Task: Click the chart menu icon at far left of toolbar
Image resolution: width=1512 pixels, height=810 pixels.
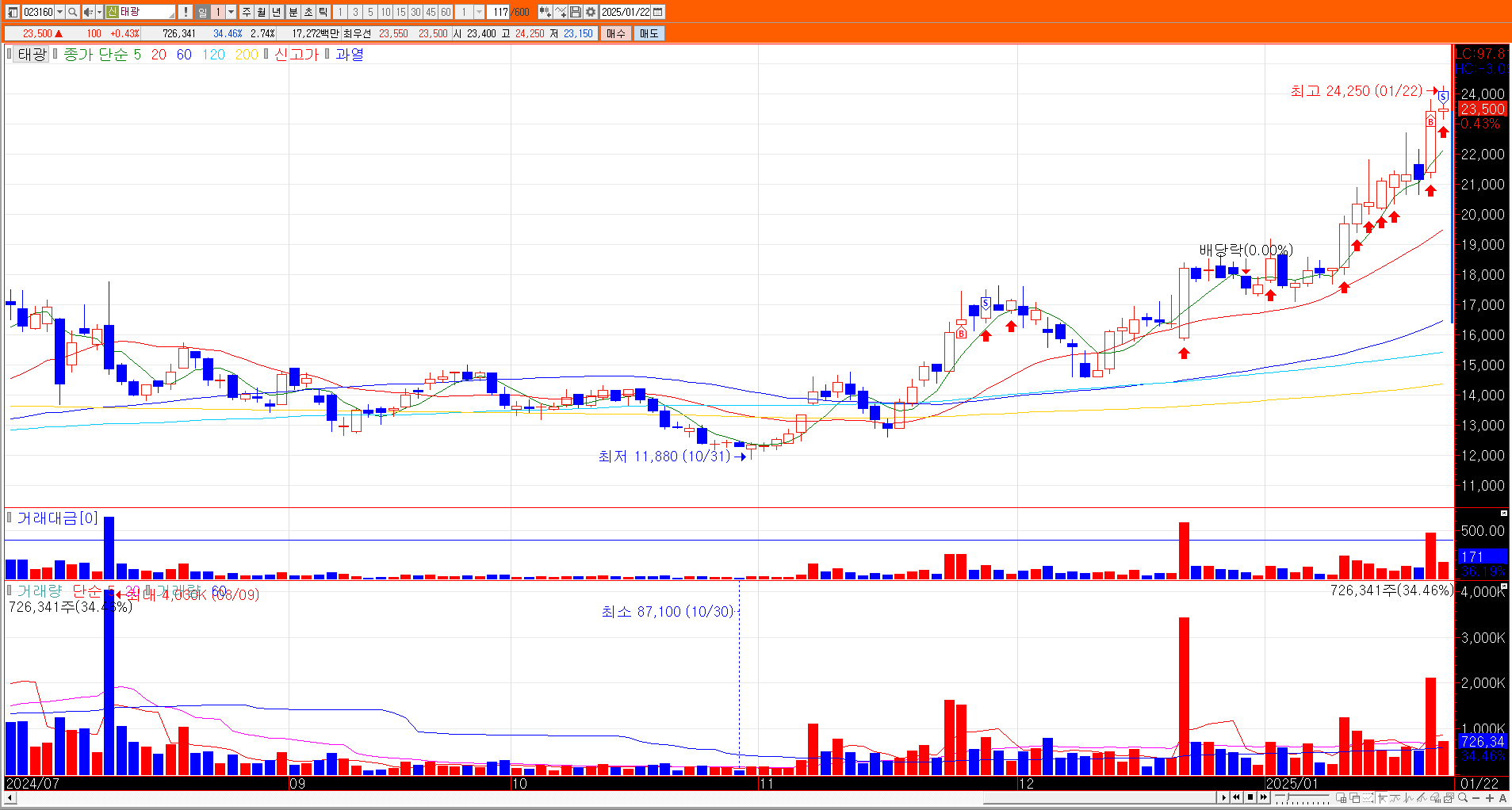Action: coord(13,12)
